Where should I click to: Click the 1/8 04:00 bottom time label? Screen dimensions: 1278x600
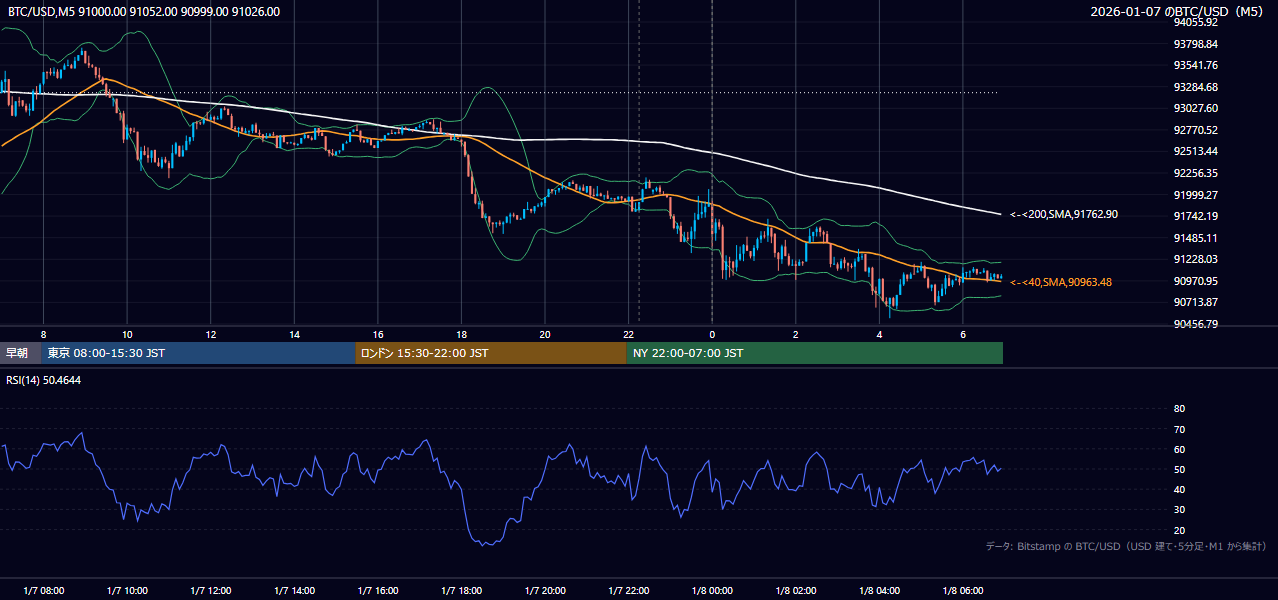pos(879,591)
